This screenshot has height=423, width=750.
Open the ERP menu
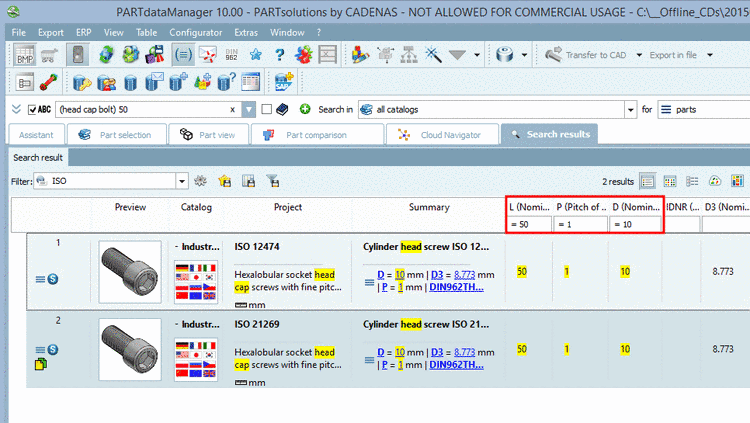pyautogui.click(x=84, y=33)
